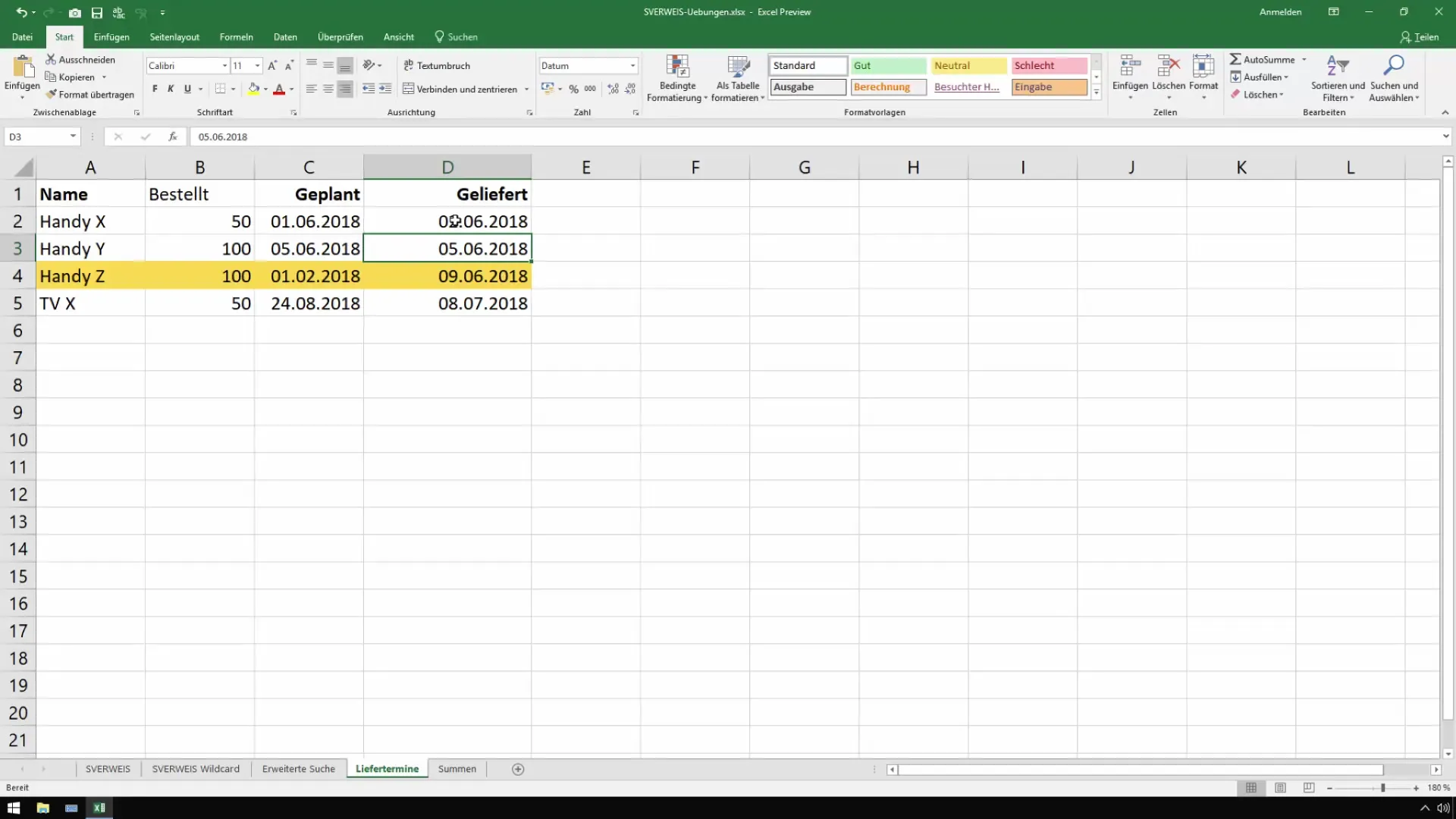Switch to page break preview icon
This screenshot has width=1456, height=819.
tap(1309, 788)
